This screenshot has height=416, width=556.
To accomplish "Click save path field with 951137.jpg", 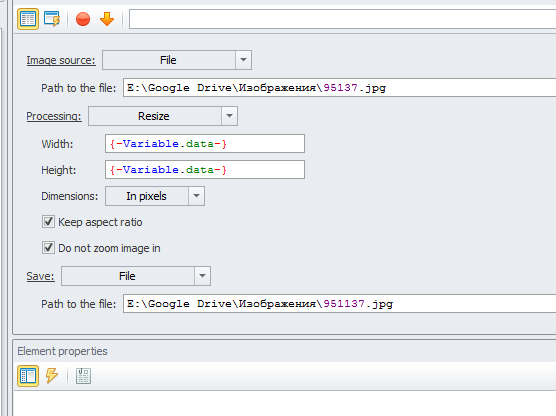I will pos(340,304).
